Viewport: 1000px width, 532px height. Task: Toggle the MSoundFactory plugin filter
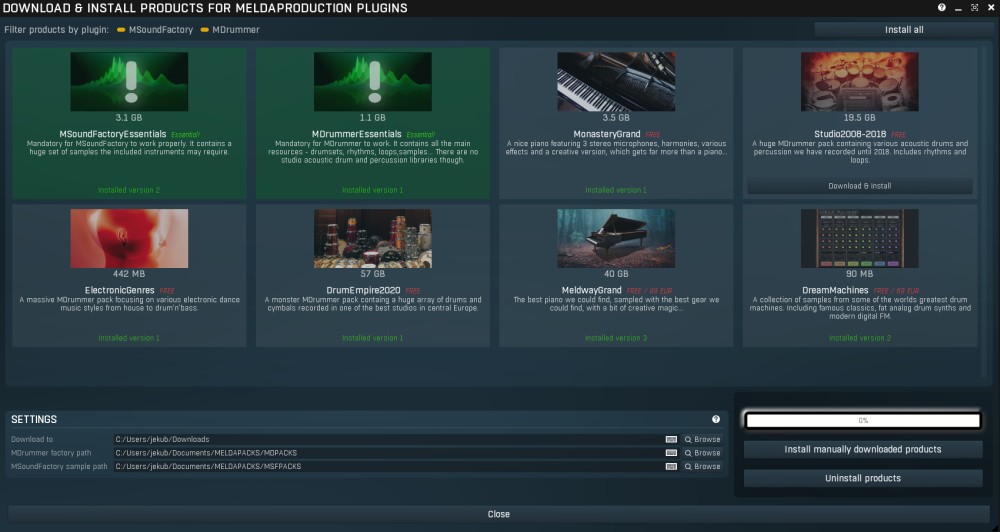(154, 30)
